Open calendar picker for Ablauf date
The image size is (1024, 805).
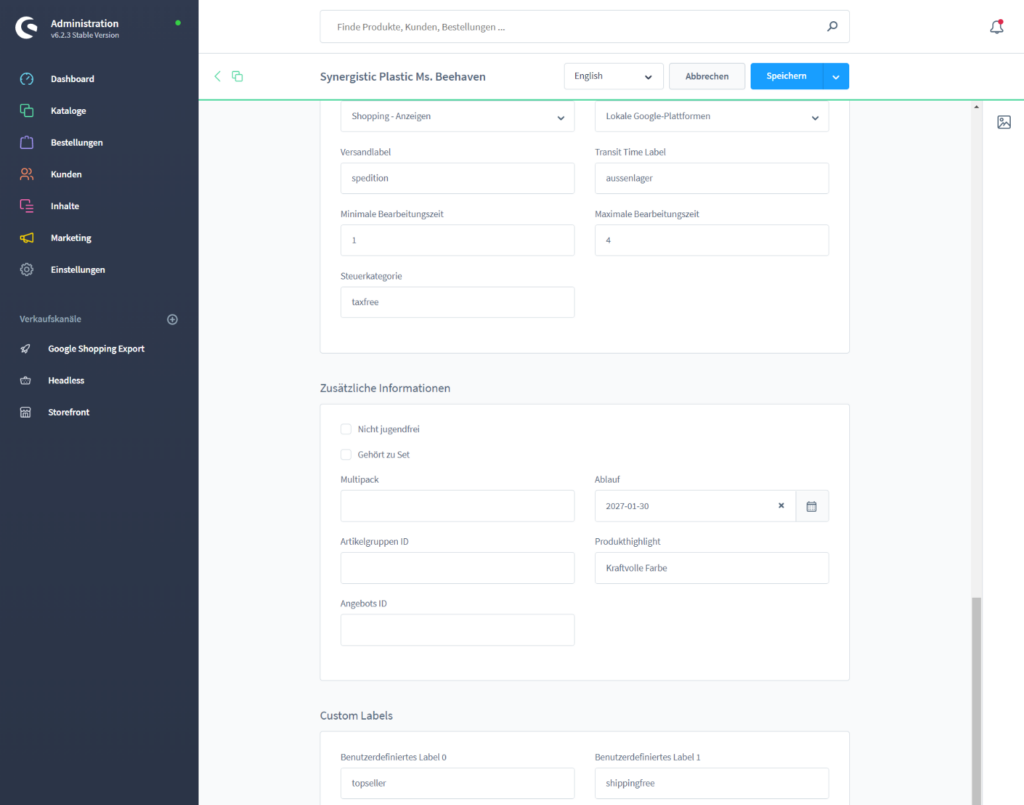pos(812,506)
